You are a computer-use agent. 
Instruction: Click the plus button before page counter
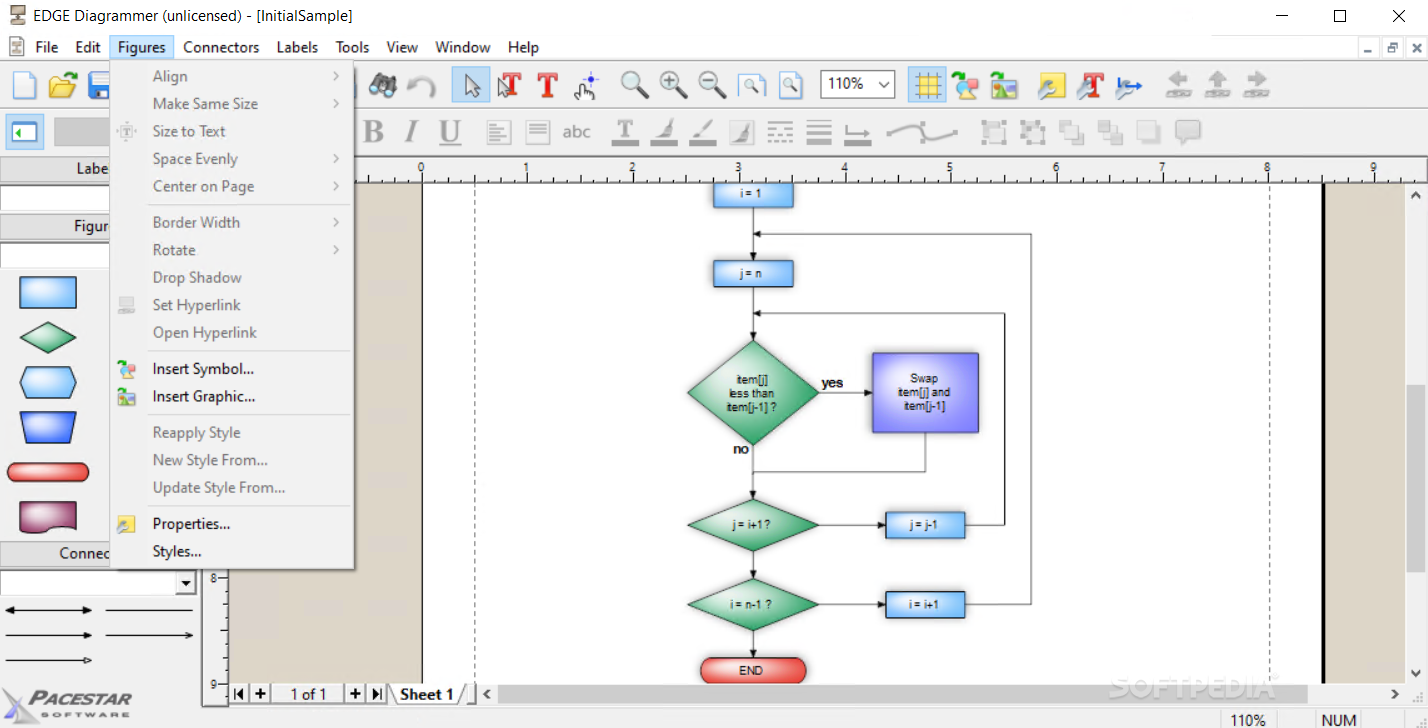(260, 694)
